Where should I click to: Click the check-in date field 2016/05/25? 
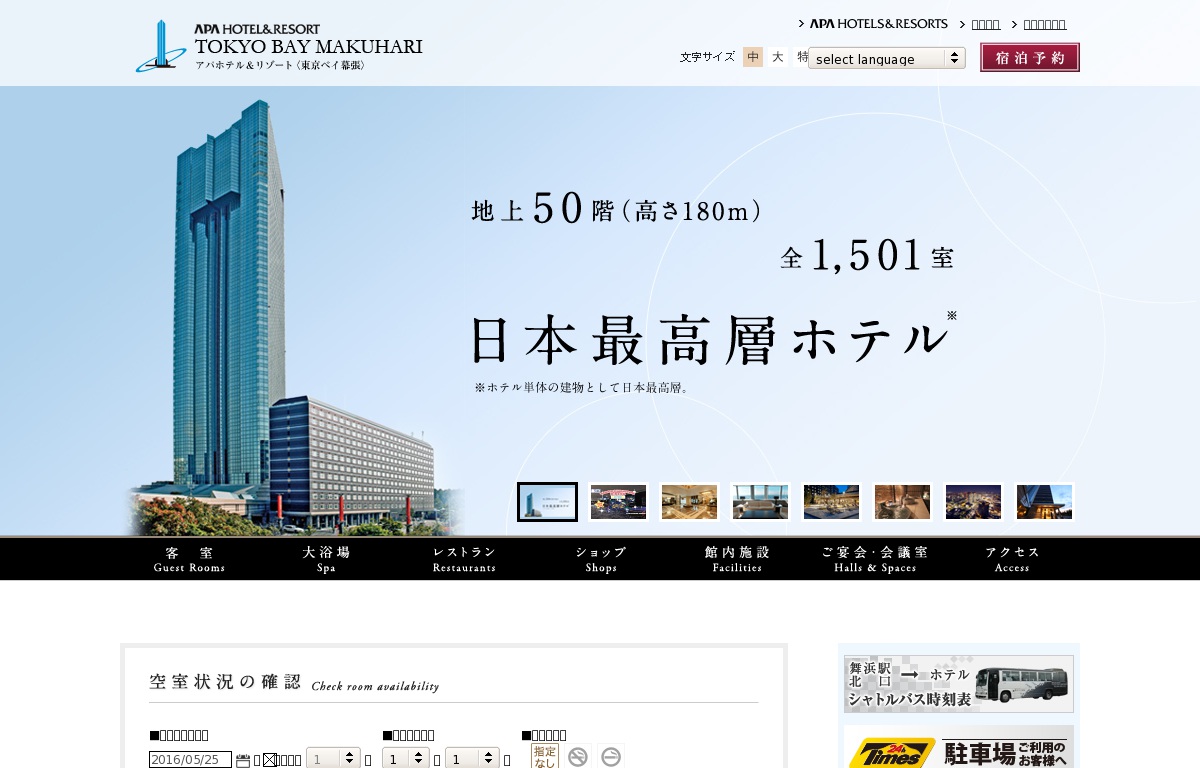click(190, 759)
